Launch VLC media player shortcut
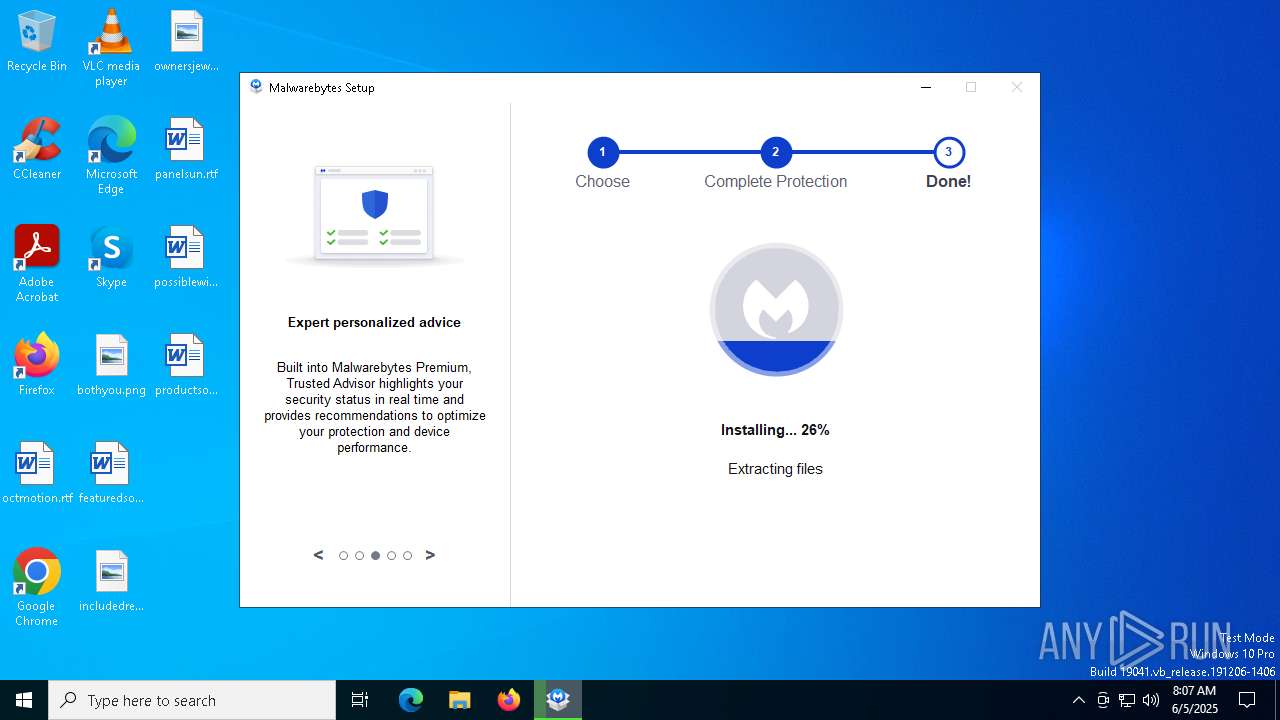Screen dimensions: 1280x720 coord(111,47)
